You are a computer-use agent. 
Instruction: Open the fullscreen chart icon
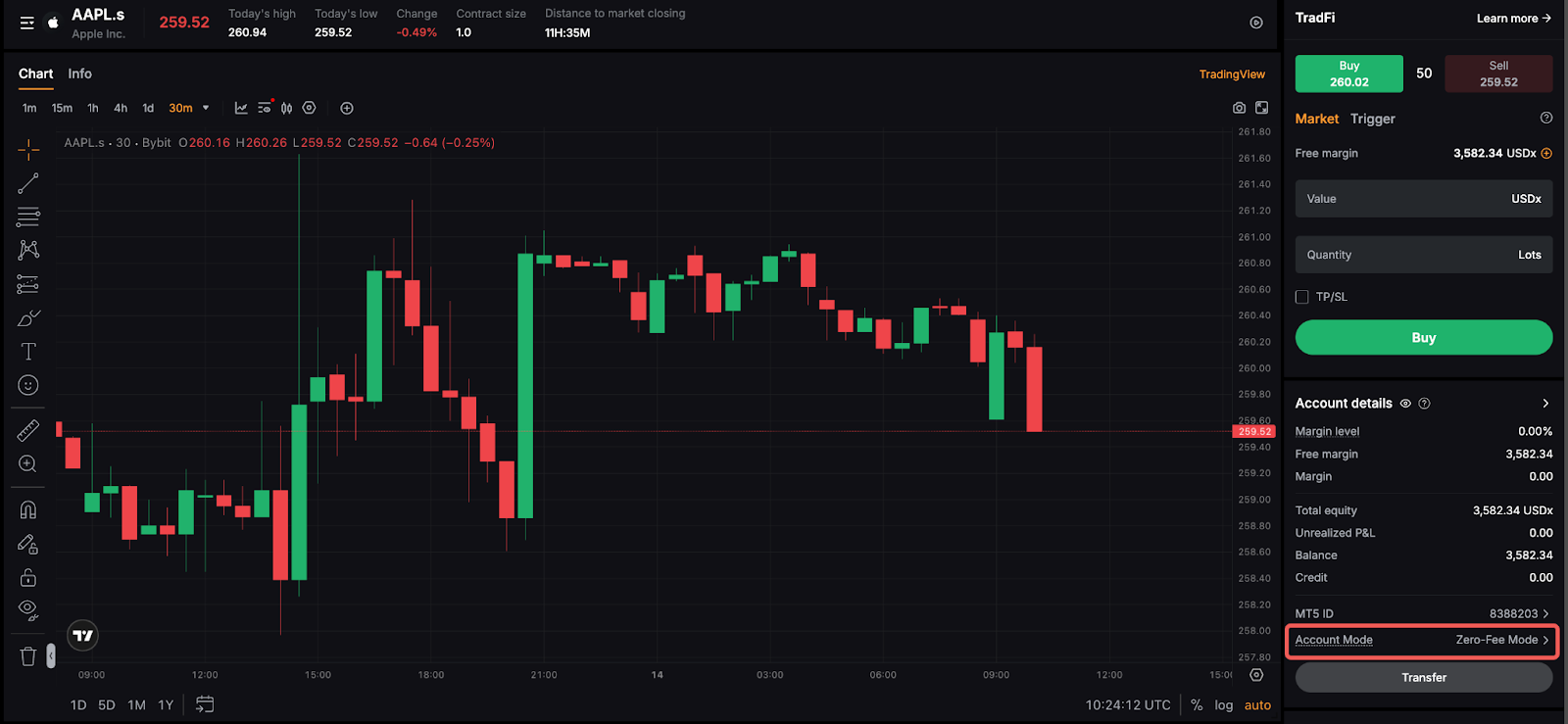point(1262,108)
